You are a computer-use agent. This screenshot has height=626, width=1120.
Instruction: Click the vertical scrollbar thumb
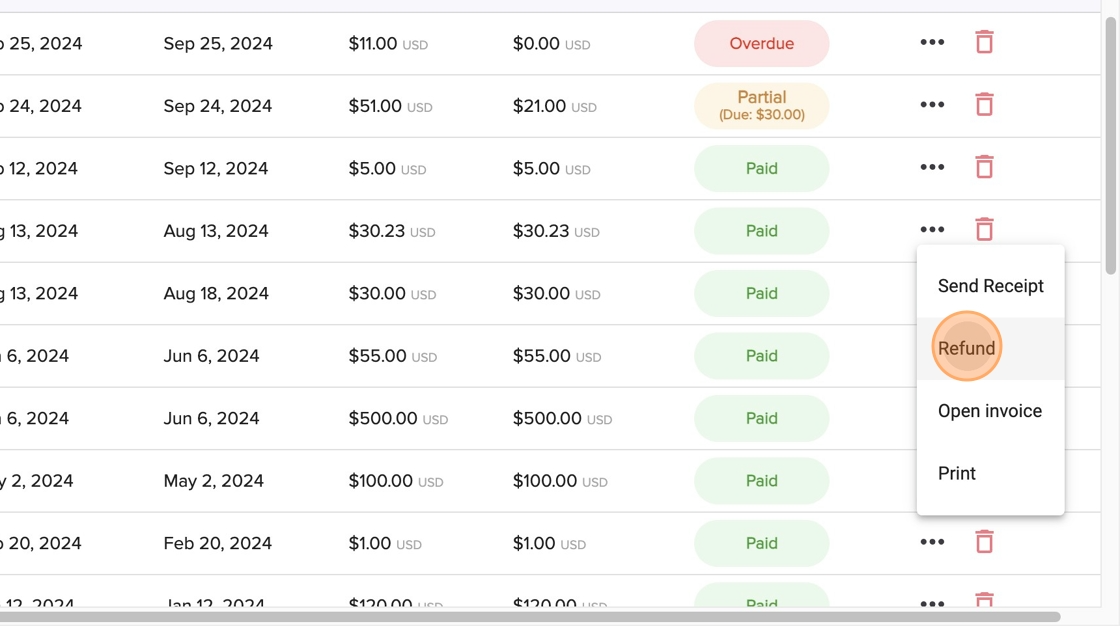pos(1110,145)
